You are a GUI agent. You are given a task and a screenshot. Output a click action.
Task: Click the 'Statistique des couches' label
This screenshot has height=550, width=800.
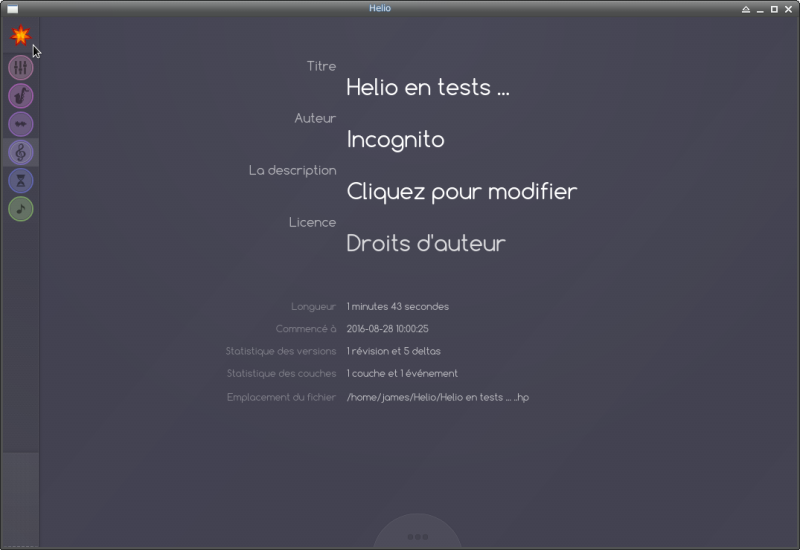point(281,373)
